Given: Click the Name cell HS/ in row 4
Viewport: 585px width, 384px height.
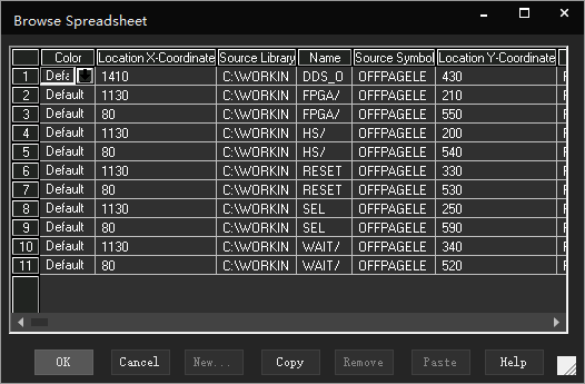Looking at the screenshot, I should coord(325,133).
